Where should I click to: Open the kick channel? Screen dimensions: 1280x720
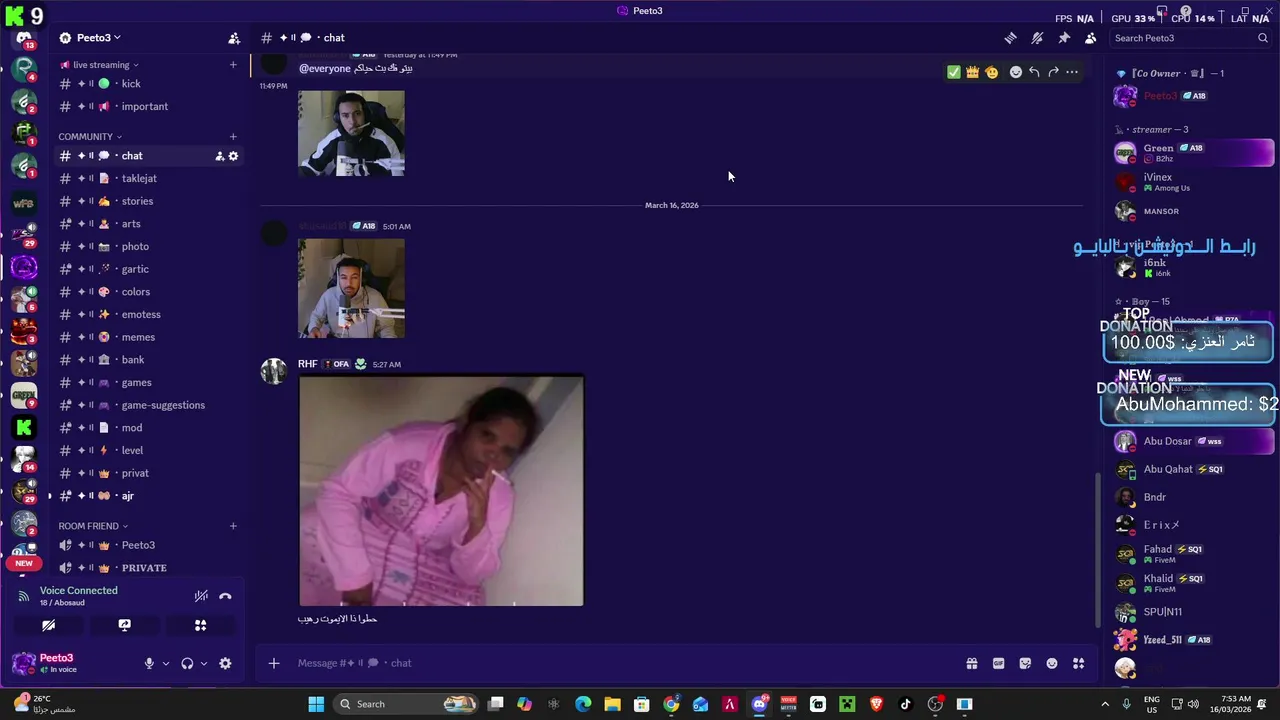[148, 84]
